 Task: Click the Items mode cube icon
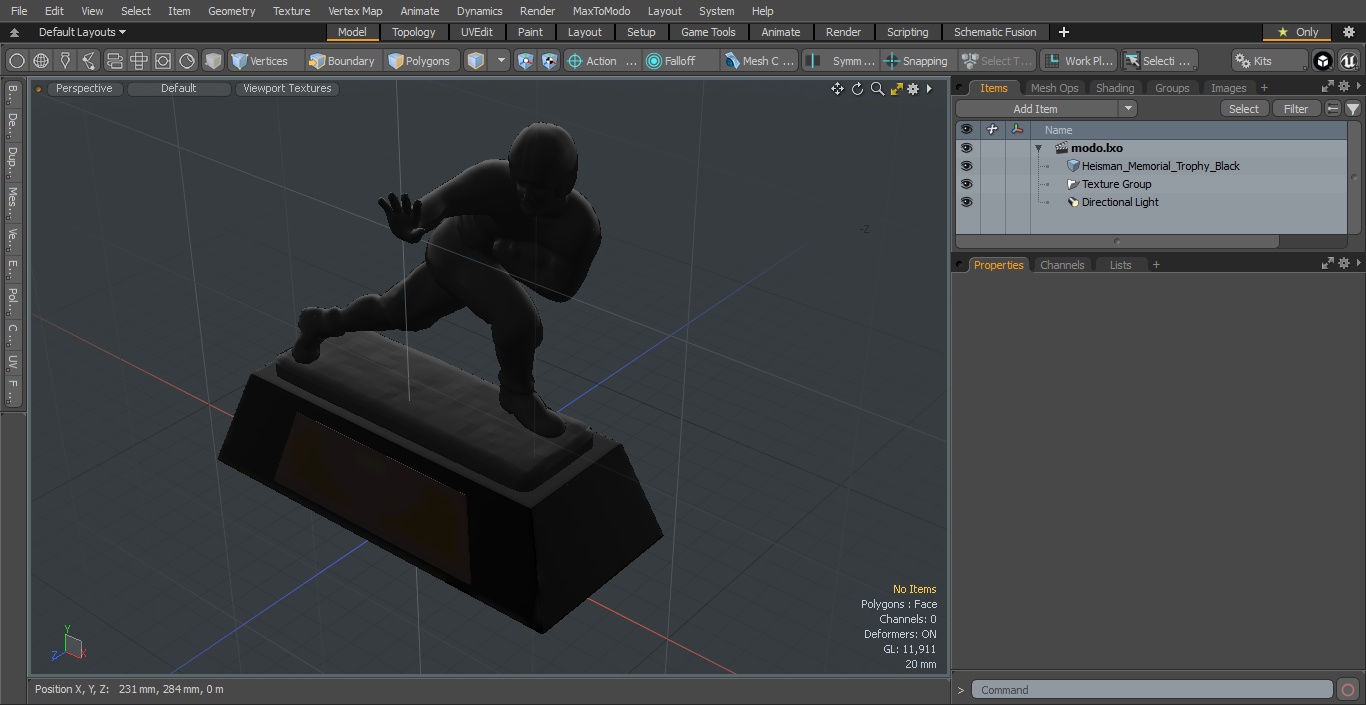pos(476,61)
